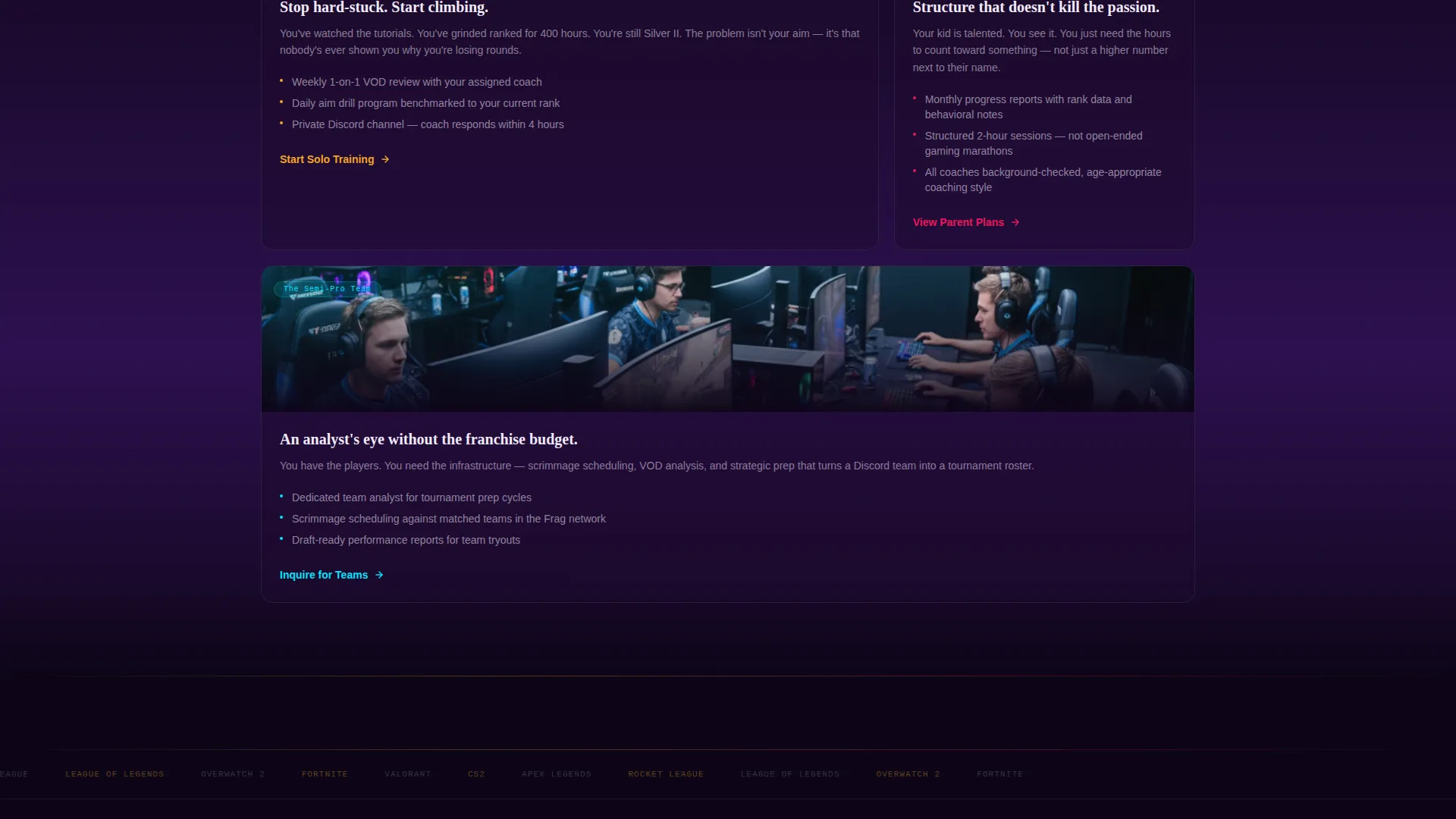The width and height of the screenshot is (1456, 819).
Task: Select heading 'An analyst's eye without the franchise budget.'
Action: pyautogui.click(x=428, y=439)
